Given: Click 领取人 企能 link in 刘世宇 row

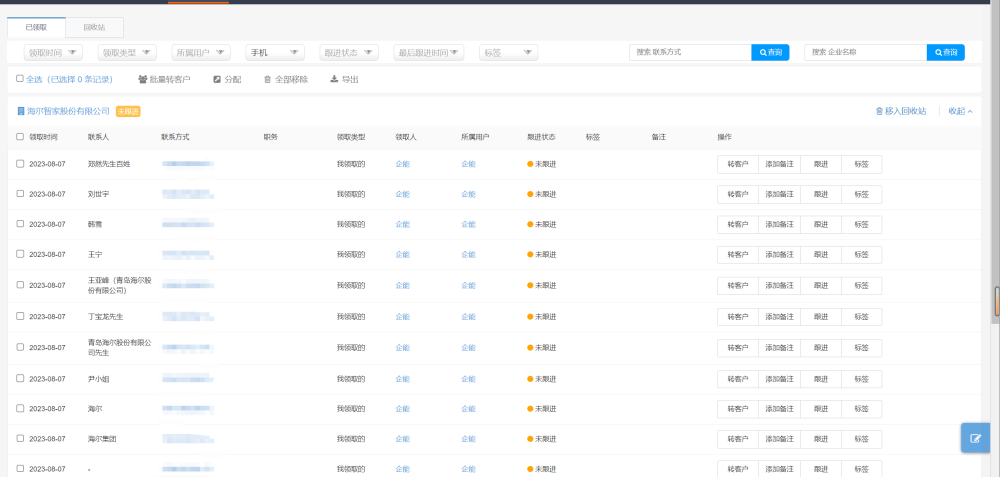Looking at the screenshot, I should pos(402,194).
